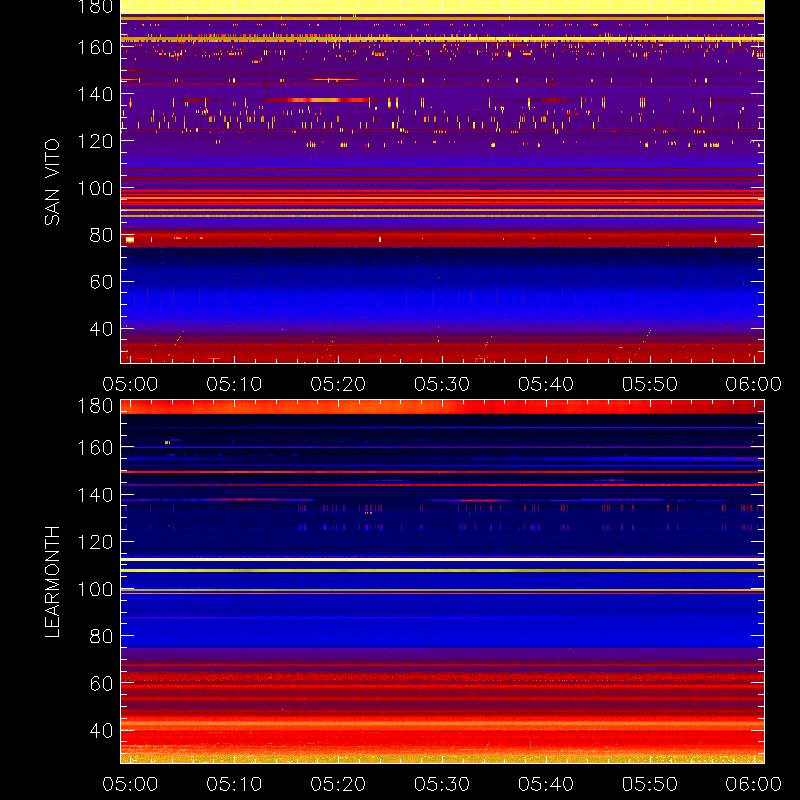Choose the 100 frequency label on Learmonth axis
This screenshot has width=800, height=800.
coord(95,589)
